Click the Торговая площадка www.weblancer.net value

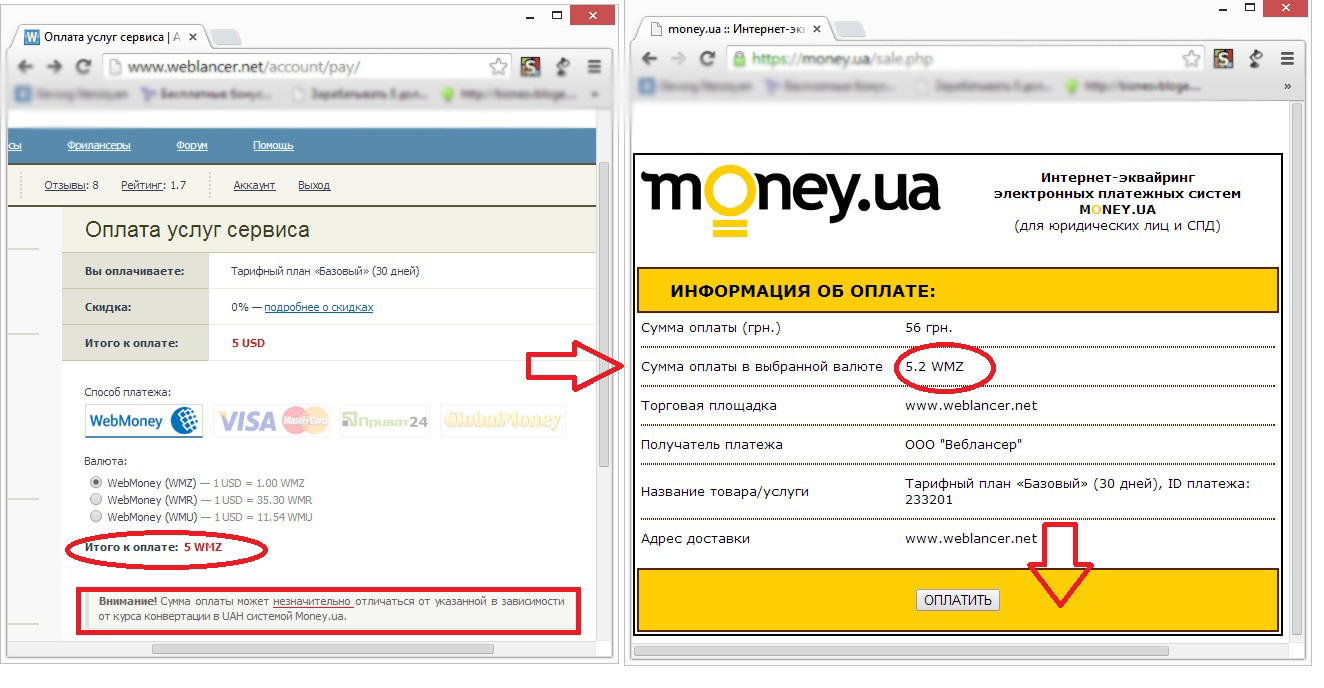pos(971,406)
